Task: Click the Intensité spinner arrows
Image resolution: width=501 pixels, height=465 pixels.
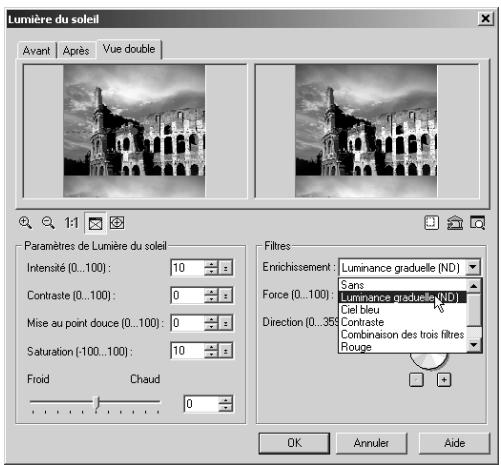Action: click(211, 268)
